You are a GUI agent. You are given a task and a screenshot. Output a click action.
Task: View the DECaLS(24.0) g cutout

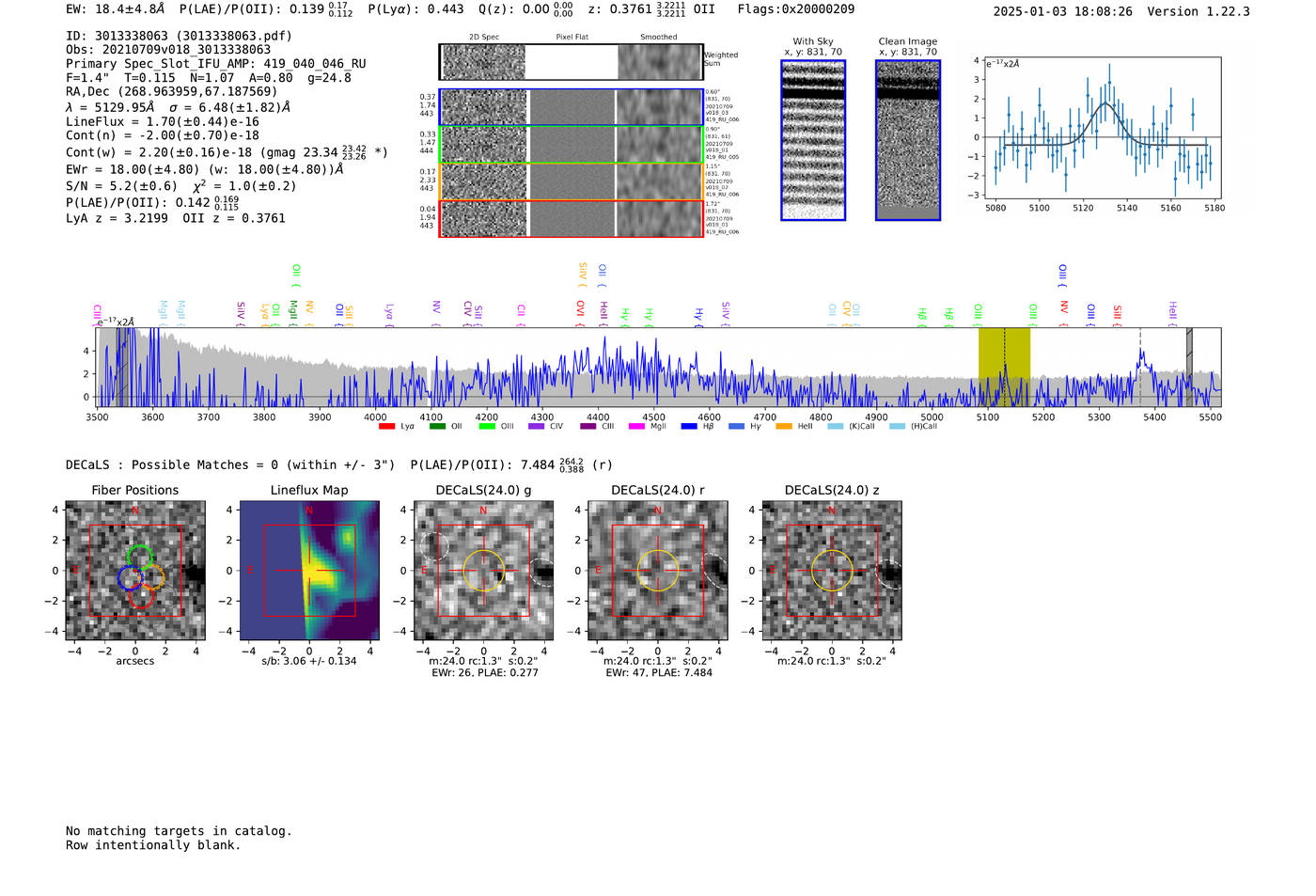coord(483,571)
